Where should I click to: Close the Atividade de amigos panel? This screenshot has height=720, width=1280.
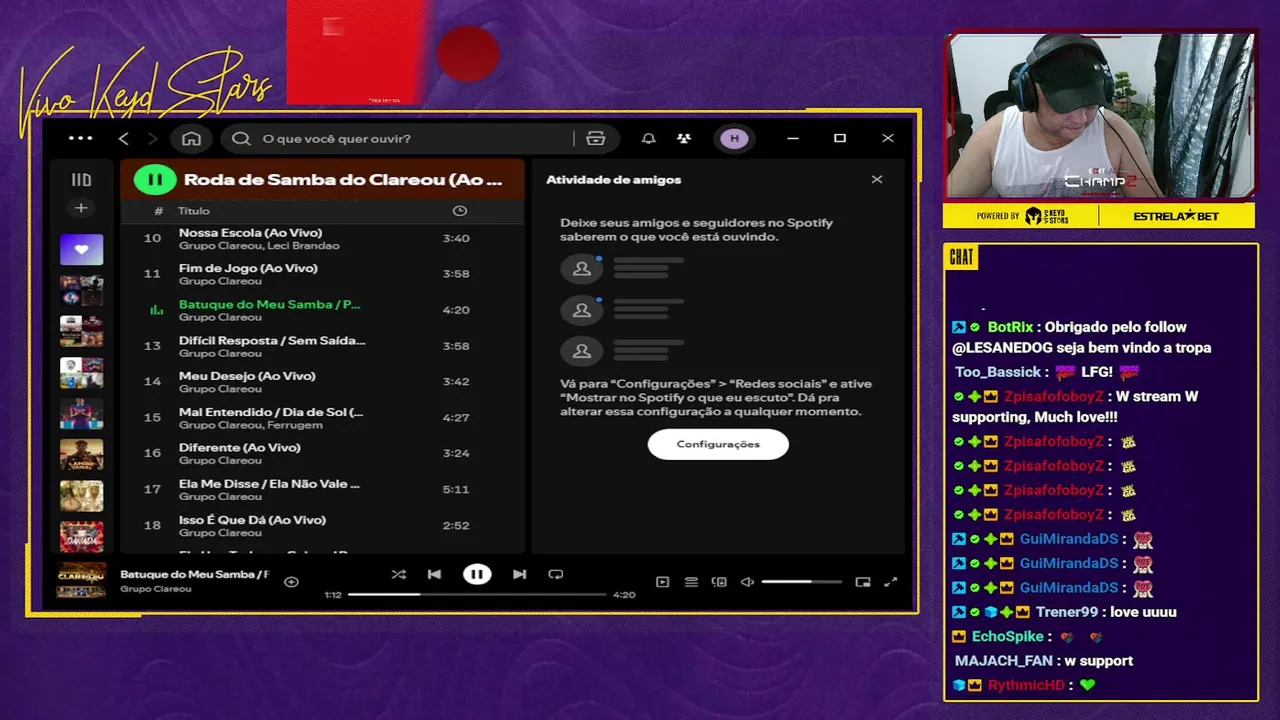pyautogui.click(x=877, y=180)
